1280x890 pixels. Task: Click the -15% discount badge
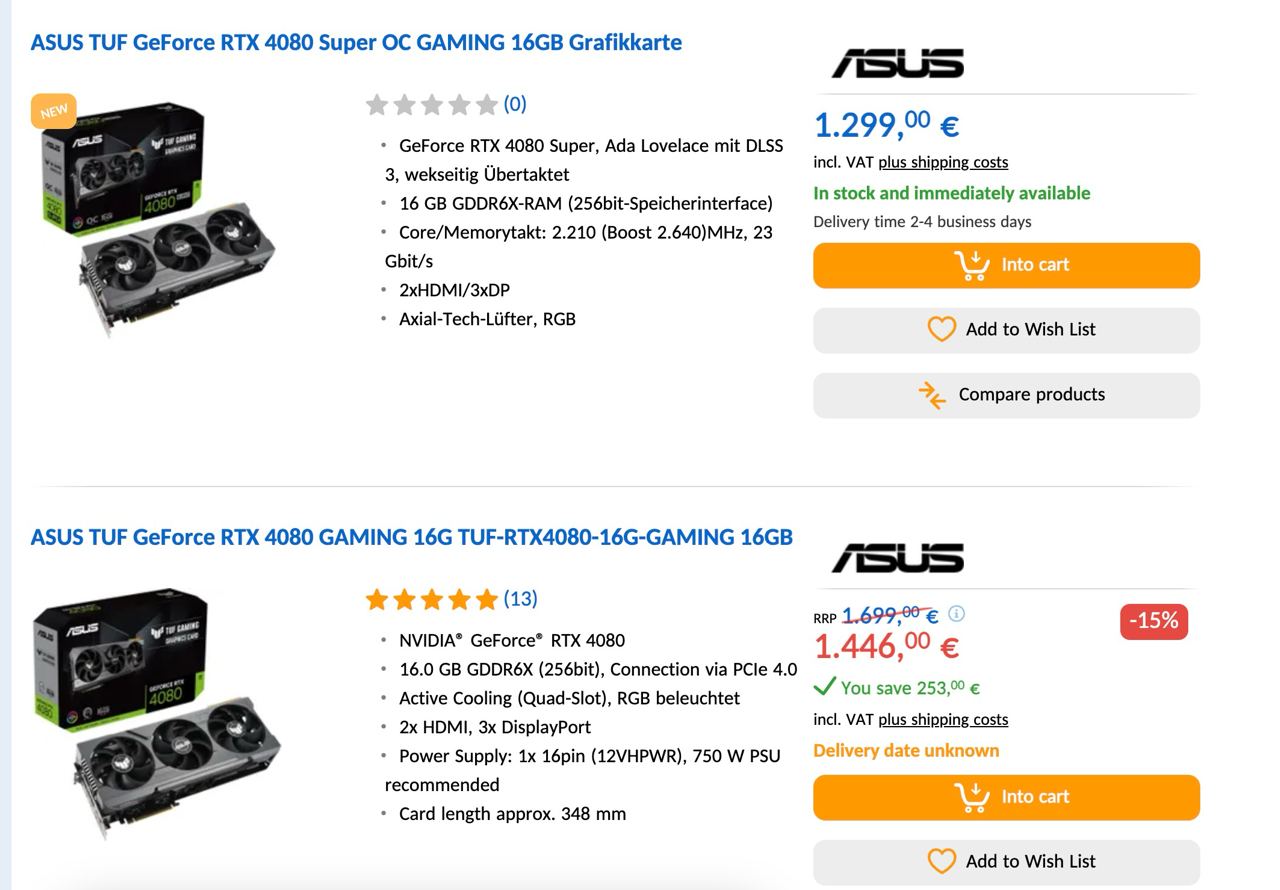[1153, 621]
